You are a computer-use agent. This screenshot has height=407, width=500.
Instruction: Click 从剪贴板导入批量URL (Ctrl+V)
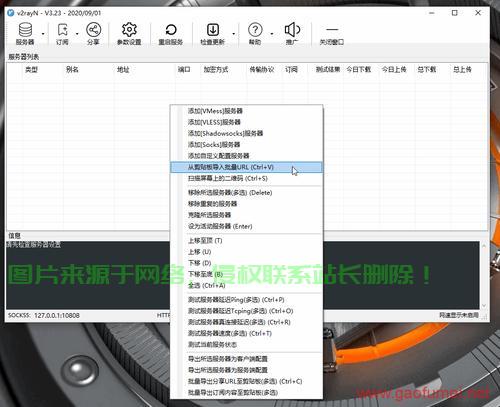(x=246, y=167)
